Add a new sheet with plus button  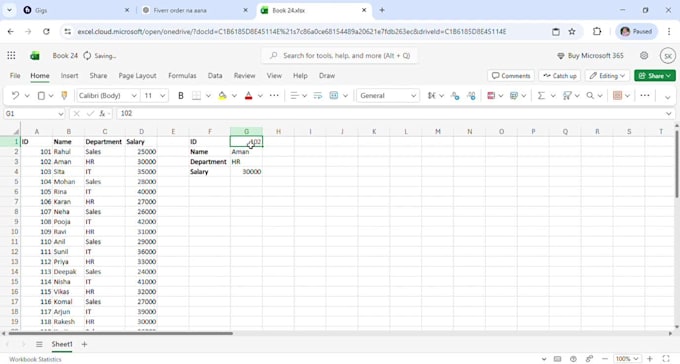click(x=85, y=344)
